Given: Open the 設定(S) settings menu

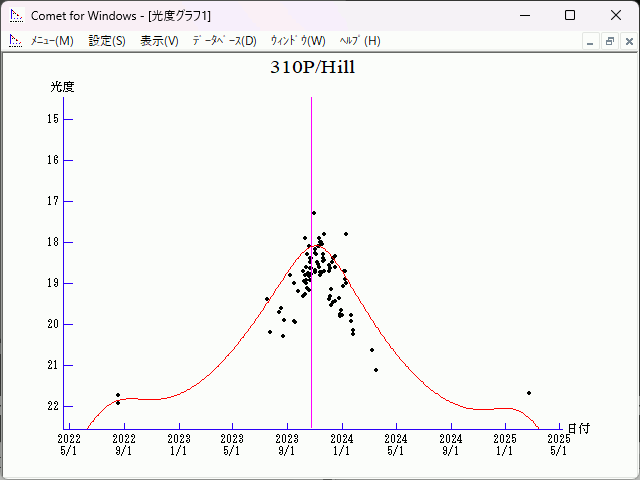Looking at the screenshot, I should (107, 41).
